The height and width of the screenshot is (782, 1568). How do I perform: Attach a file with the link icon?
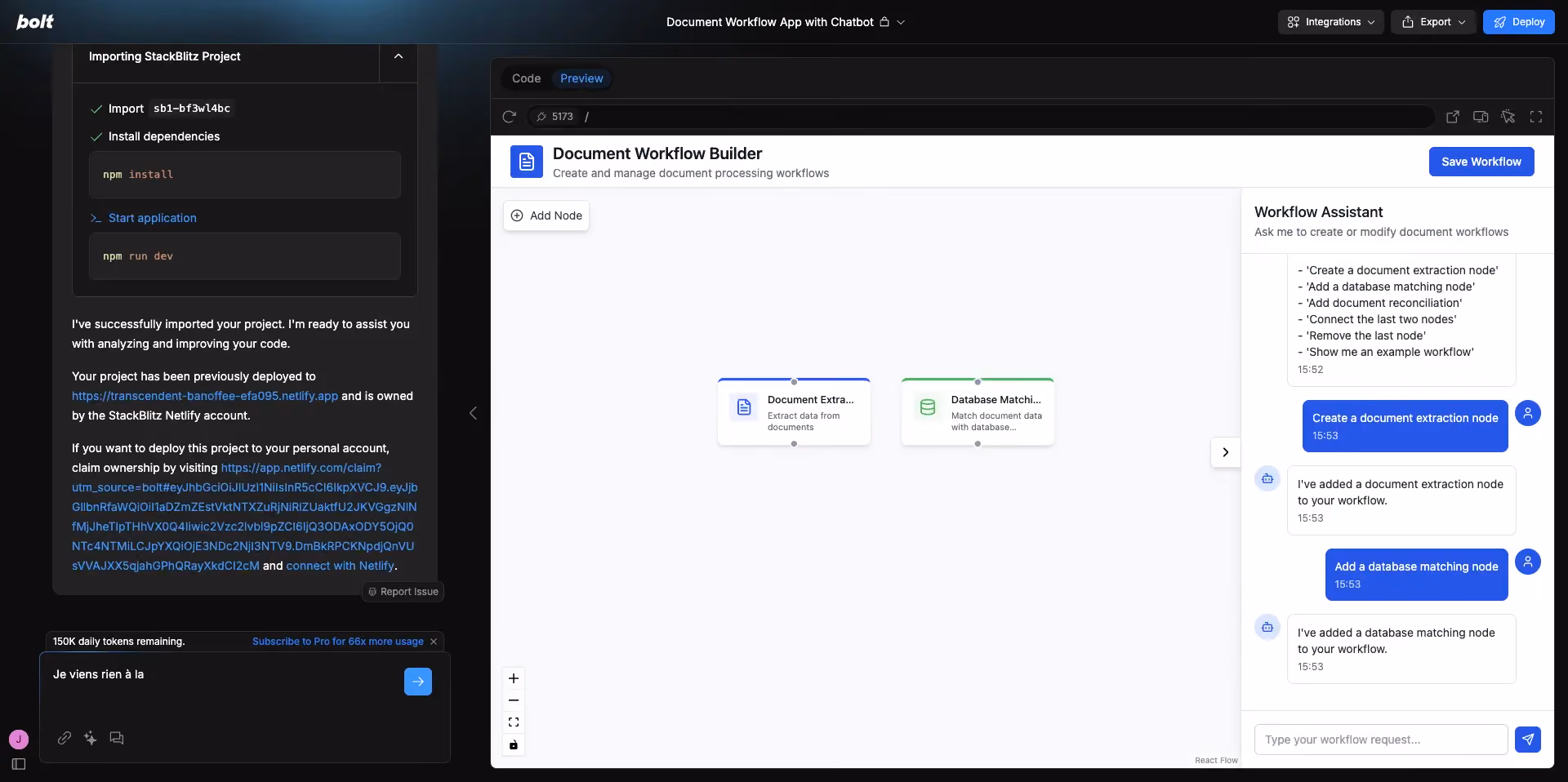coord(65,738)
